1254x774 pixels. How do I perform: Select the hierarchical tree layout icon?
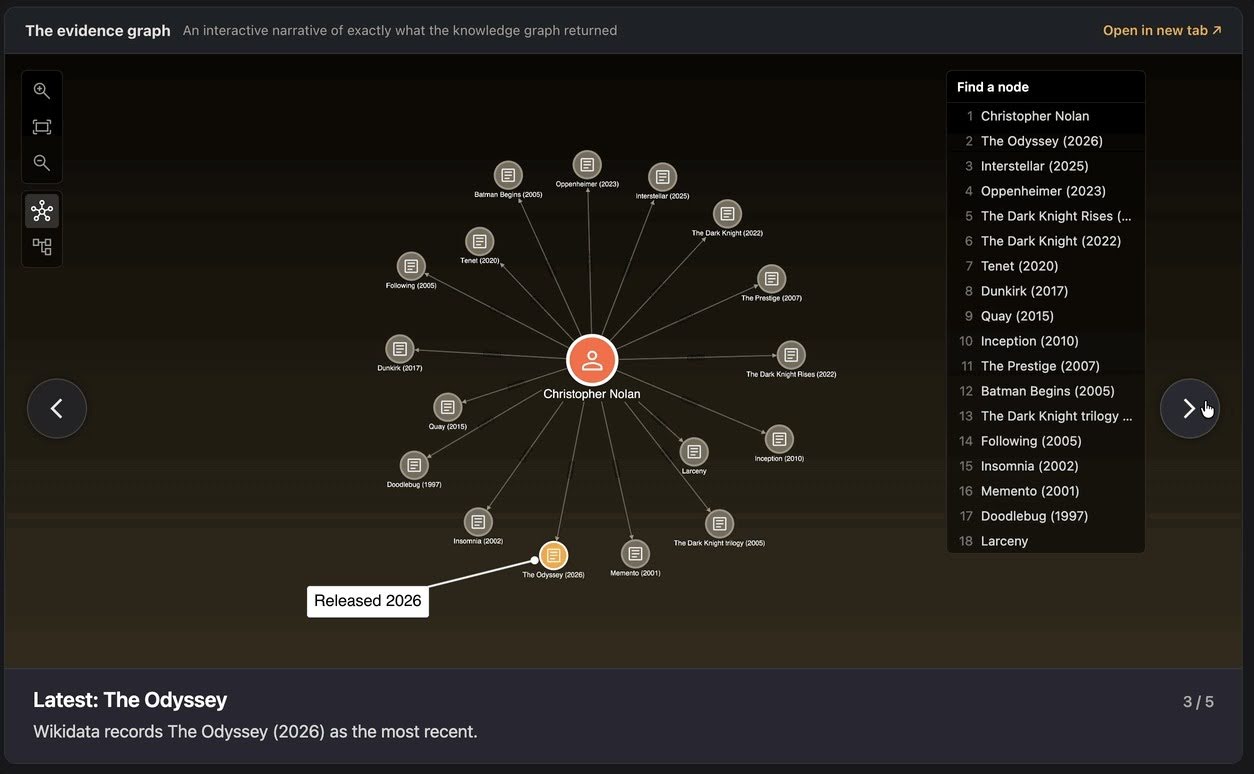[x=42, y=246]
